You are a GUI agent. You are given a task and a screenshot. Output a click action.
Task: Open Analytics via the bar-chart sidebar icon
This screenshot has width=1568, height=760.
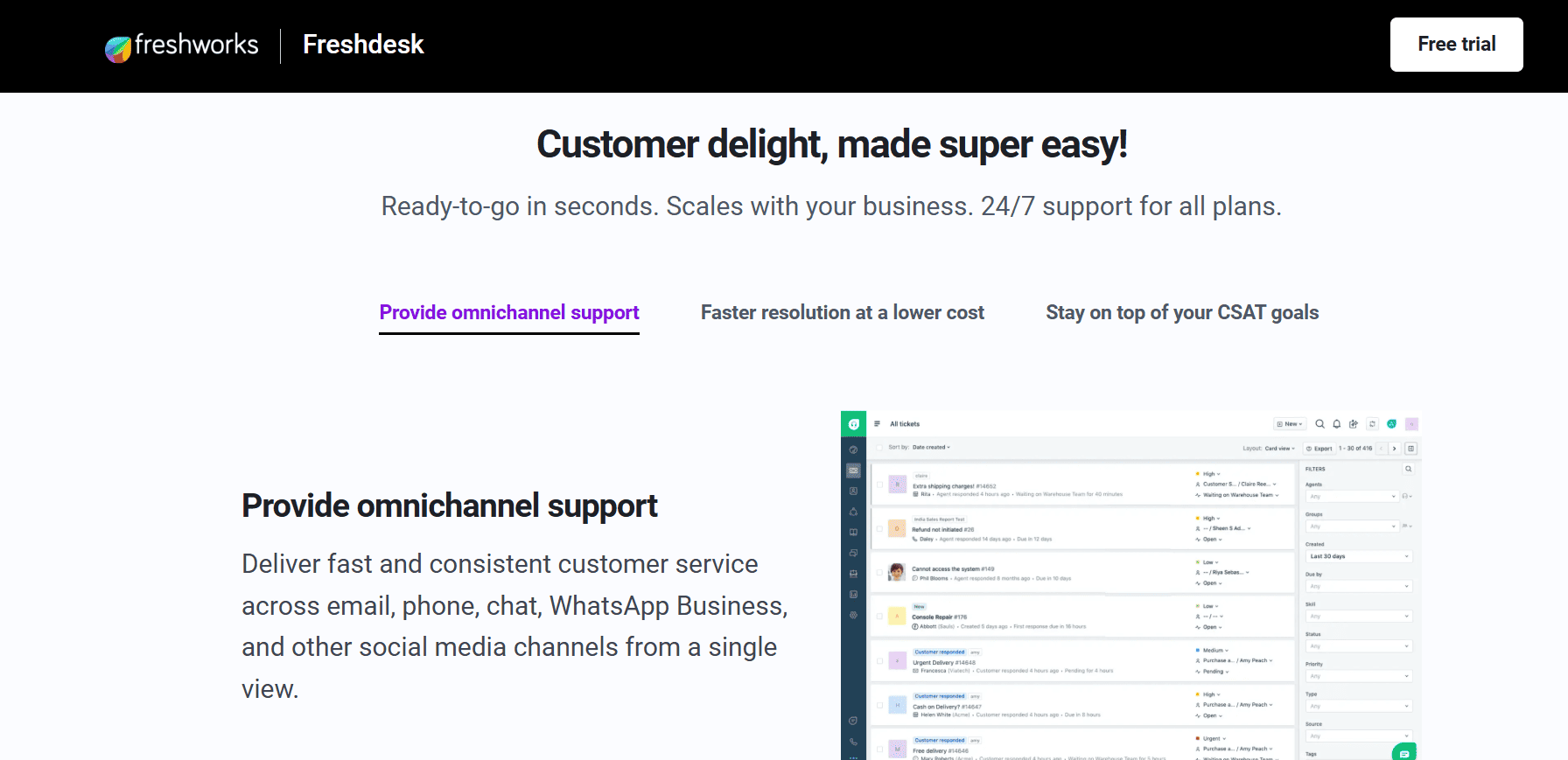pos(853,595)
